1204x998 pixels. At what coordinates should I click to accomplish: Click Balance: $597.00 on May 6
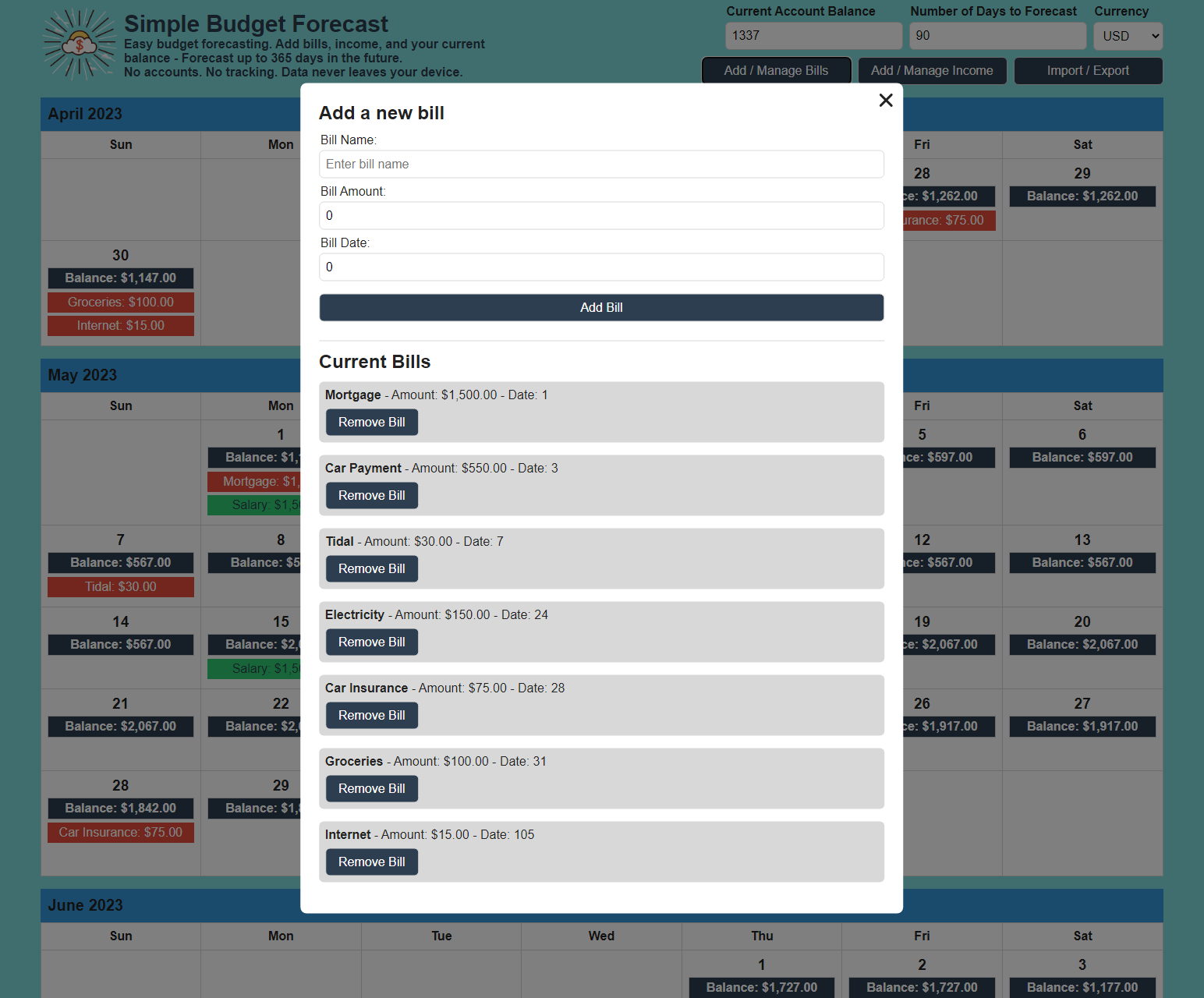click(1082, 457)
